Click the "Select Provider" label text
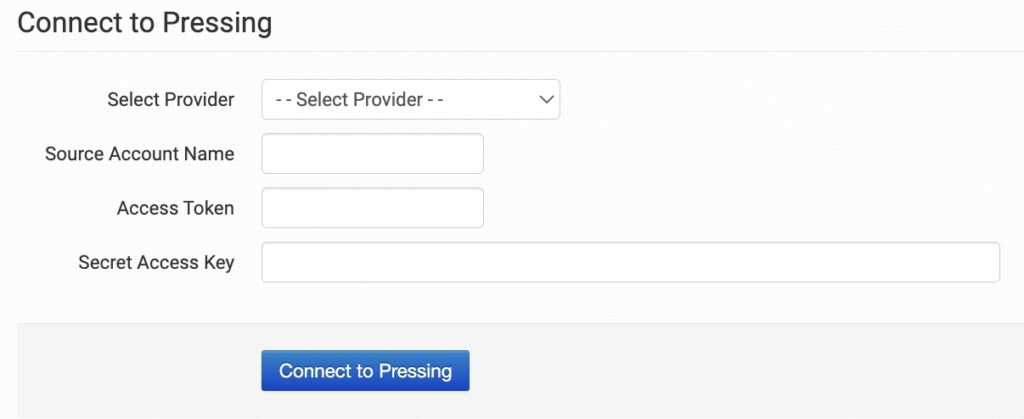The height and width of the screenshot is (419, 1024). pos(170,100)
